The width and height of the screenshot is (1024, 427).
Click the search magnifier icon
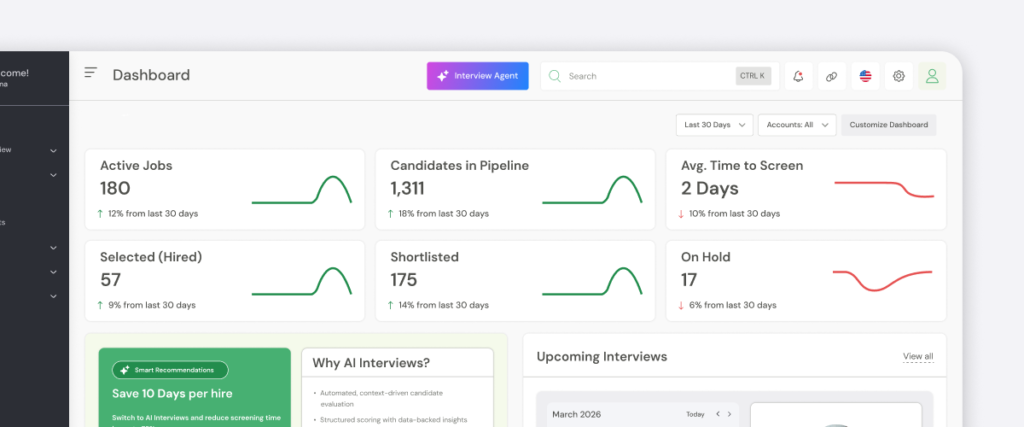(555, 76)
